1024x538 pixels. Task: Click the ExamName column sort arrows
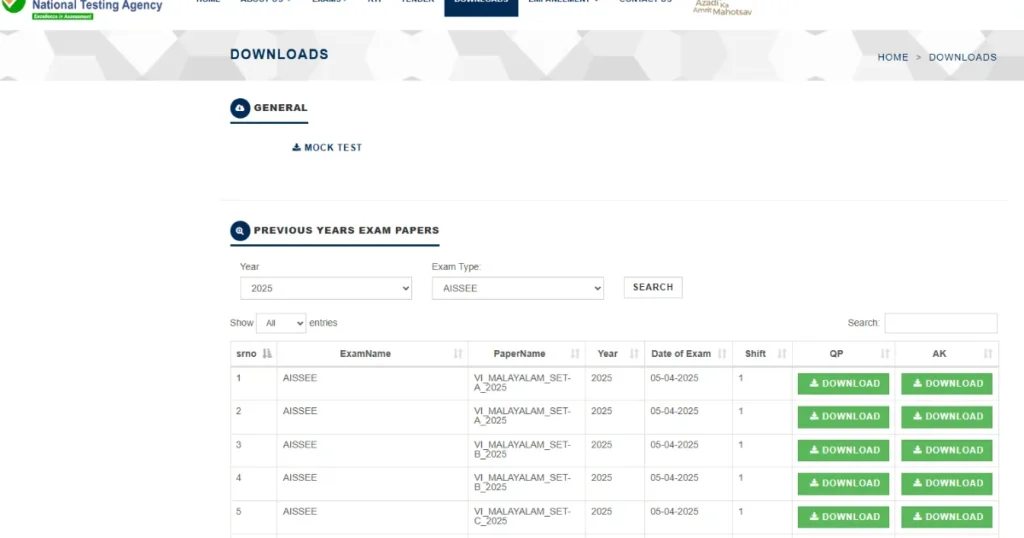tap(458, 353)
